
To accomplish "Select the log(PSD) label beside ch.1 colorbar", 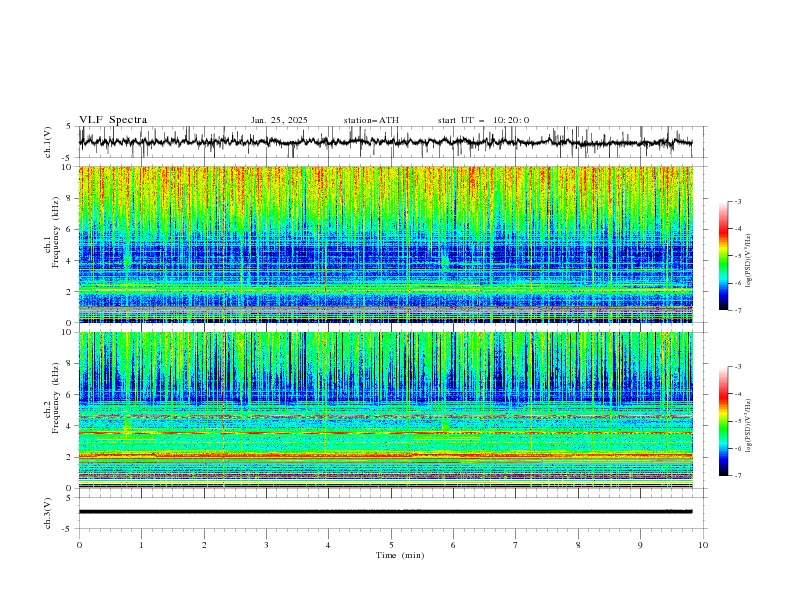I will 749,260.
